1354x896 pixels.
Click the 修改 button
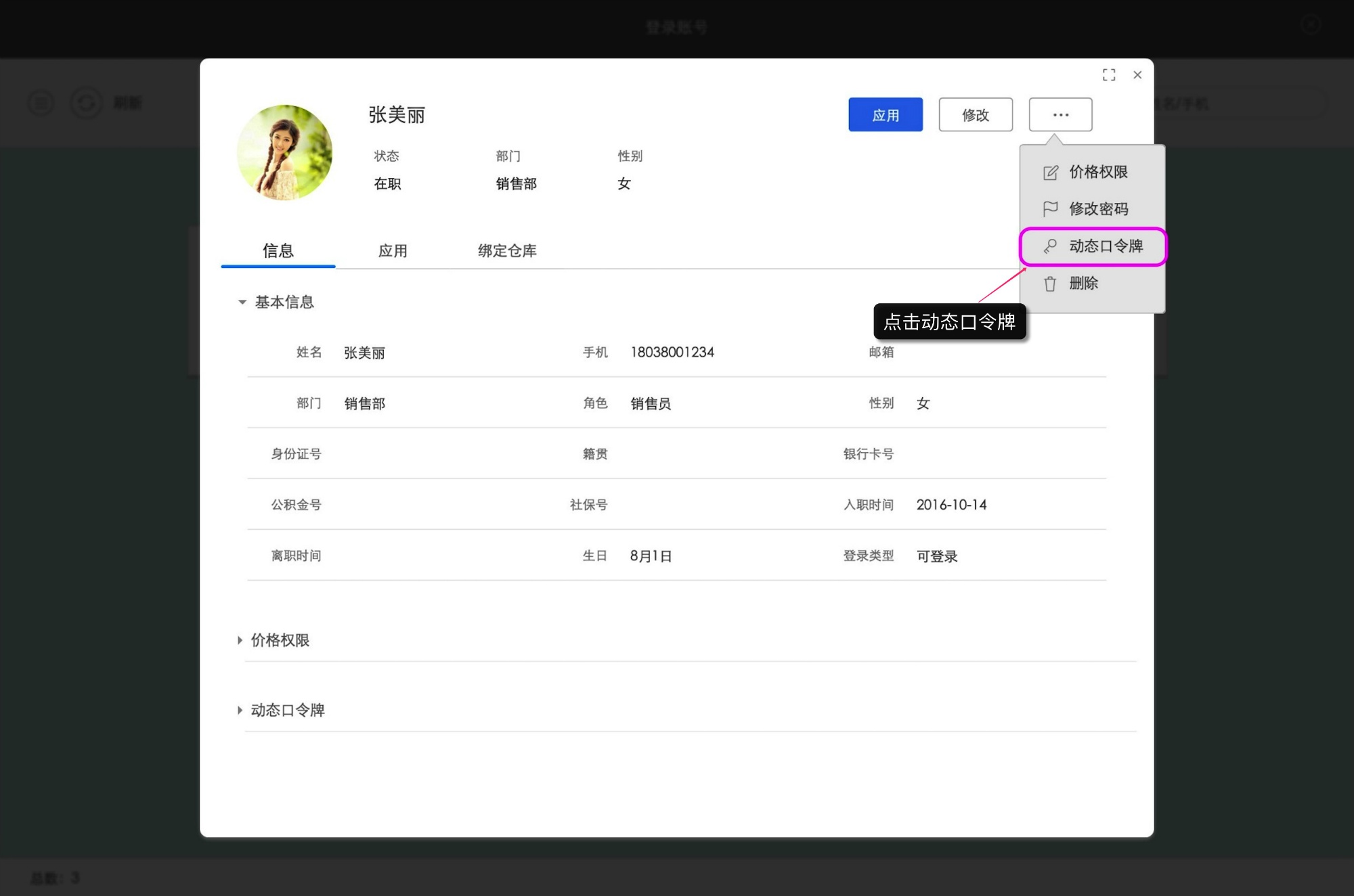tap(976, 114)
